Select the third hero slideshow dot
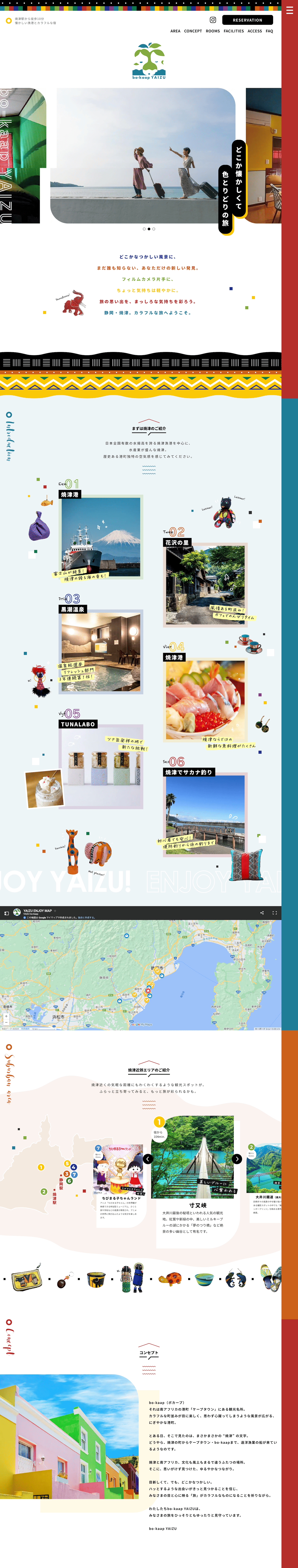Image resolution: width=298 pixels, height=1568 pixels. pos(154,229)
